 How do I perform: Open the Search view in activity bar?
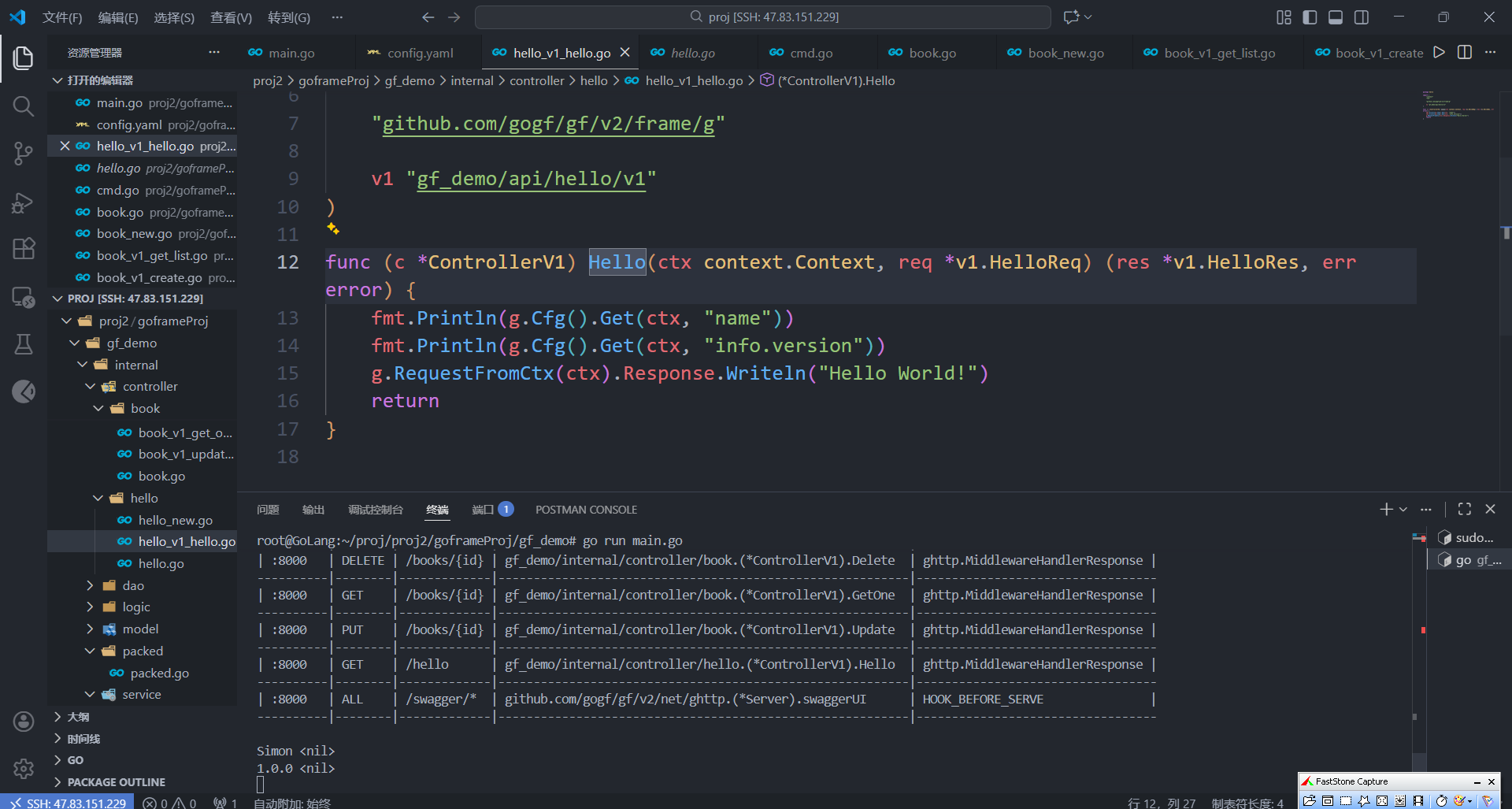pos(24,106)
